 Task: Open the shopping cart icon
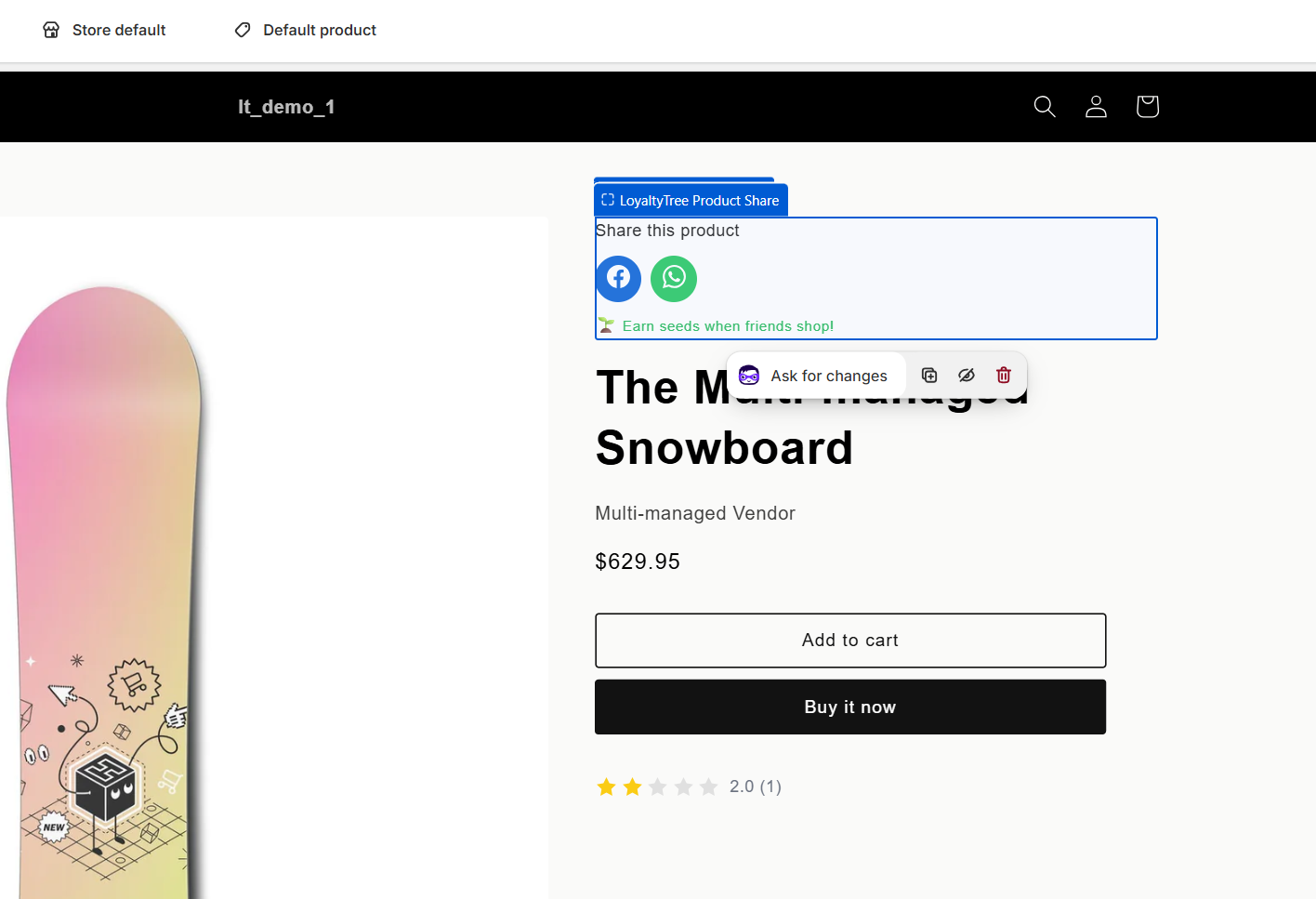1147,107
